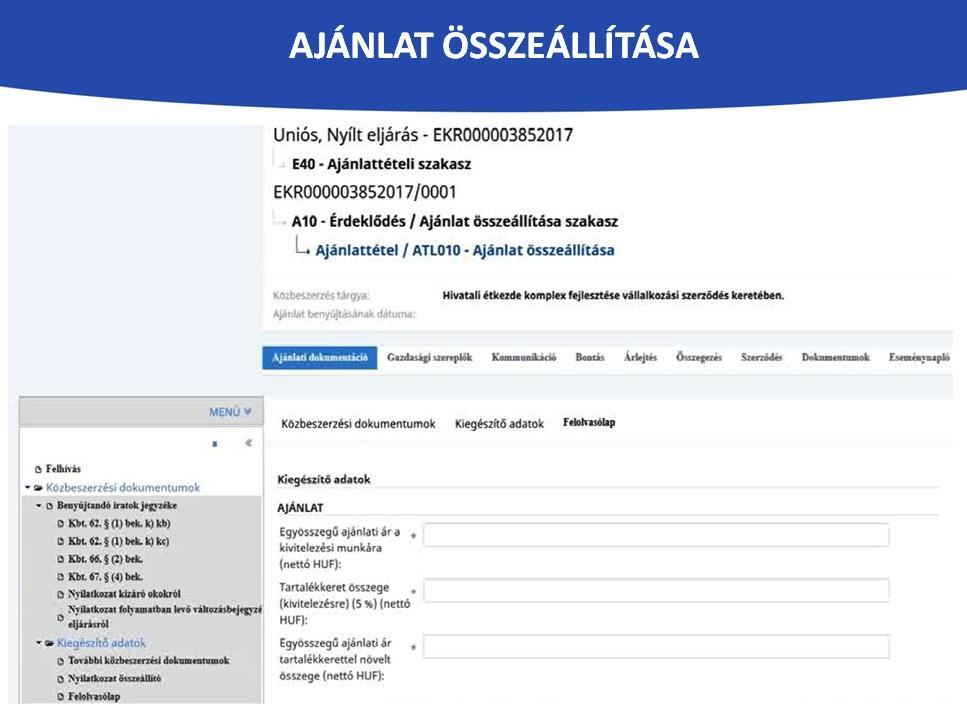Image resolution: width=967 pixels, height=719 pixels.
Task: Click the document icon beside Kbt. 66. § (2) bek.
Action: [60, 560]
